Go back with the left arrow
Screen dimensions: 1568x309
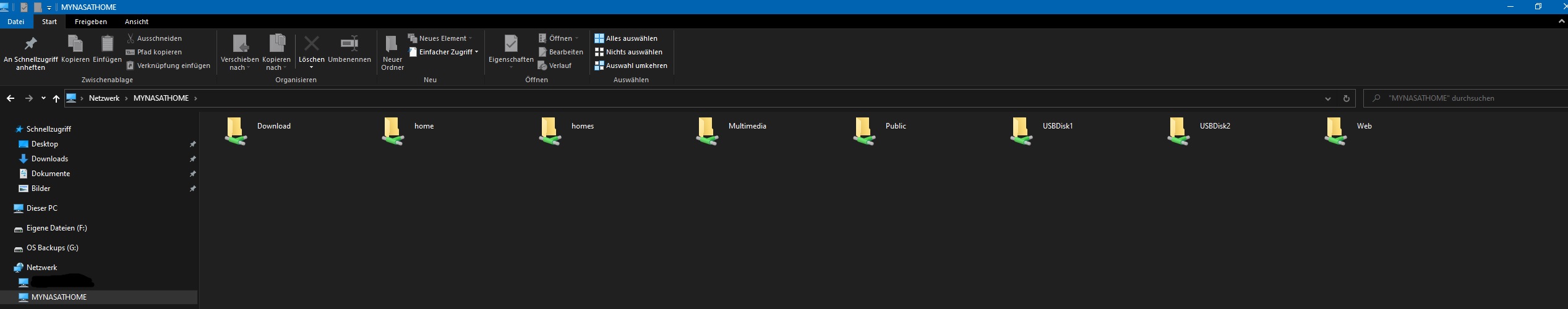pos(11,98)
